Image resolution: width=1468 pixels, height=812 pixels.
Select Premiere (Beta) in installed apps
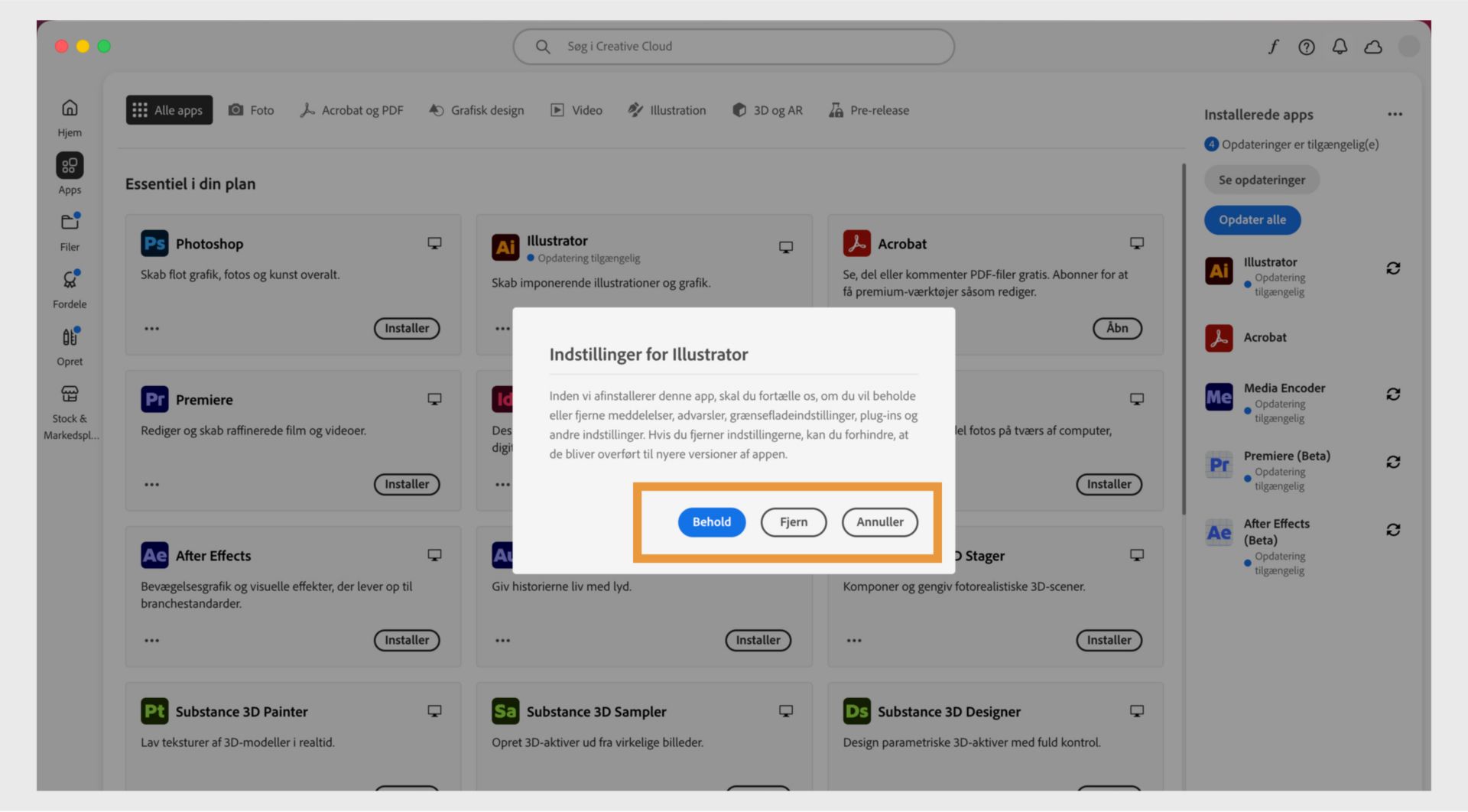(x=1287, y=456)
